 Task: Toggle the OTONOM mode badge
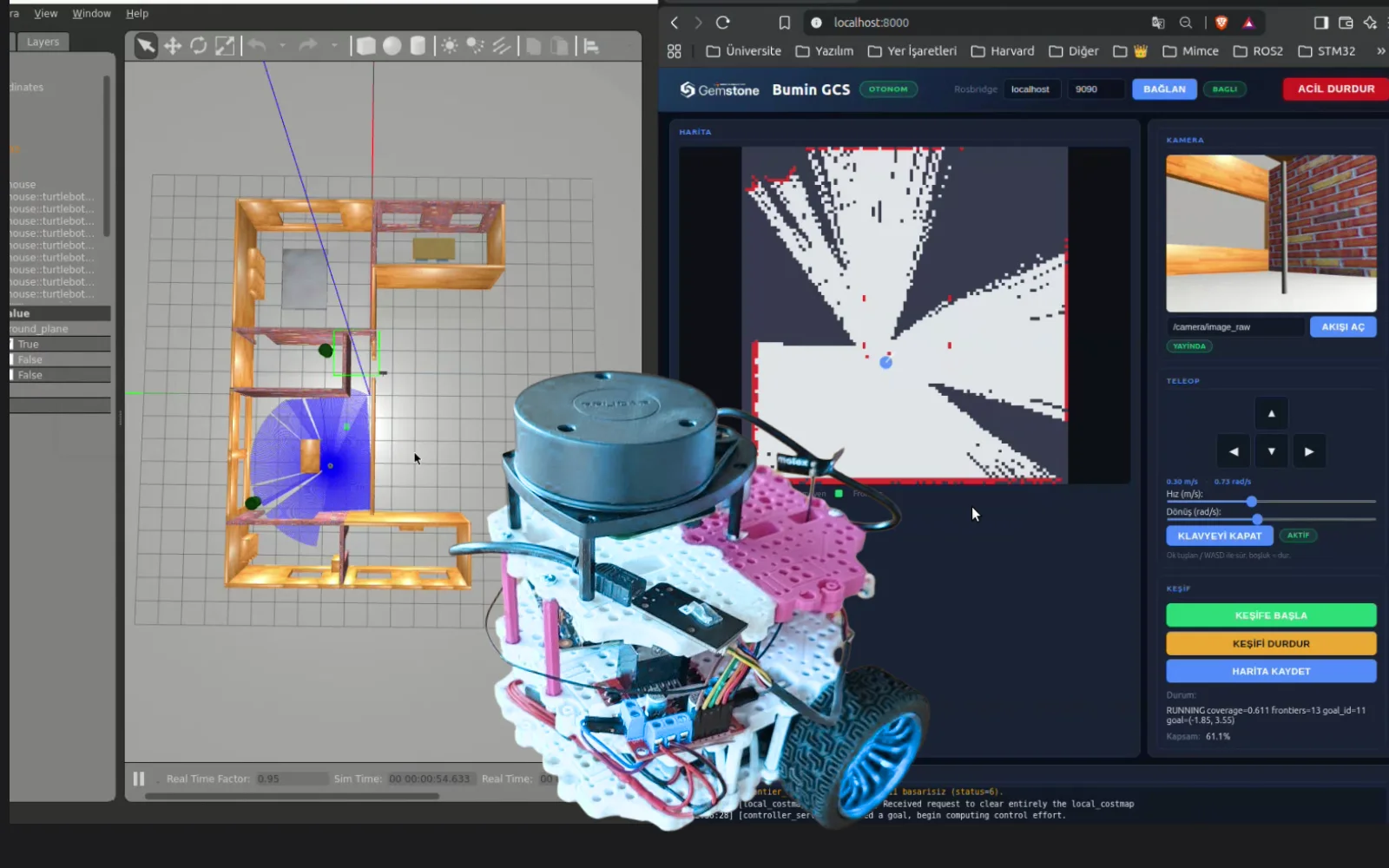tap(888, 89)
